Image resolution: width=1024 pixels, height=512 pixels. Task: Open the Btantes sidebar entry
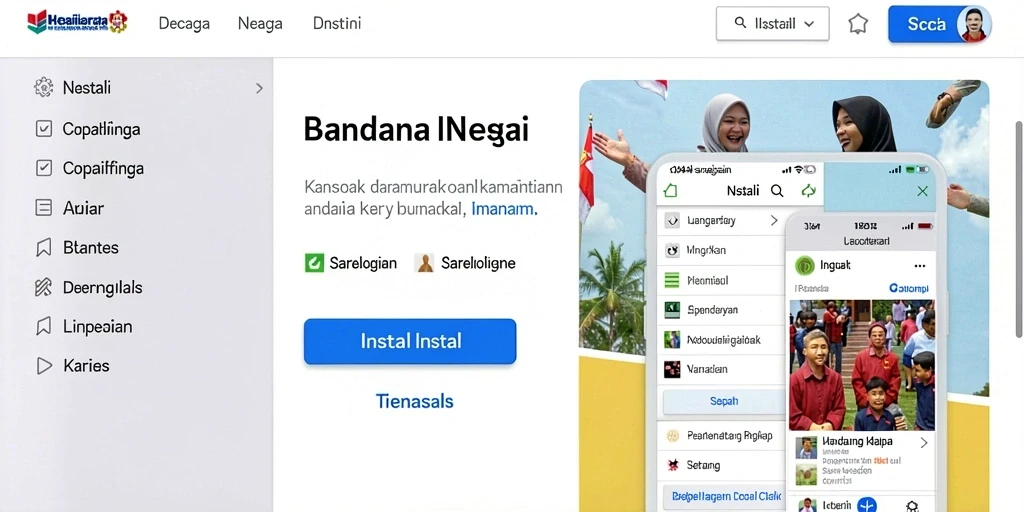[x=90, y=248]
